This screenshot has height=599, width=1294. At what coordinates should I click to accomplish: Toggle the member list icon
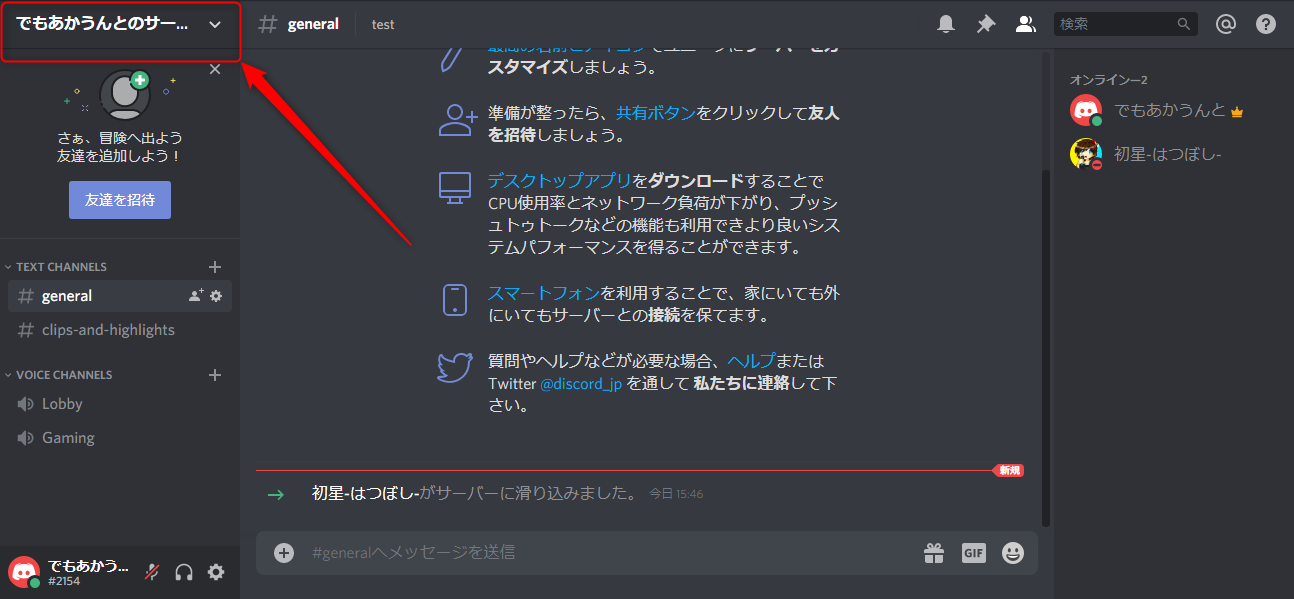1025,24
